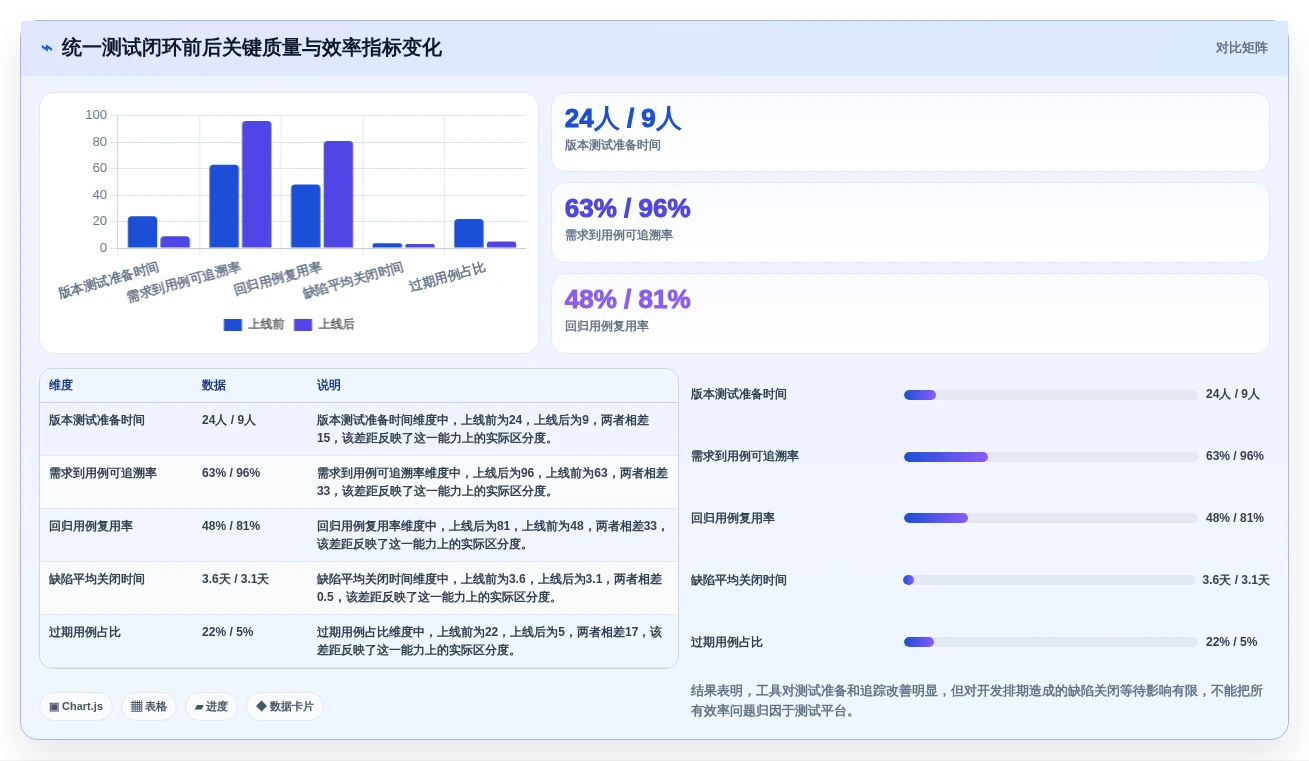Click the 48% / 81% data card

click(x=910, y=313)
